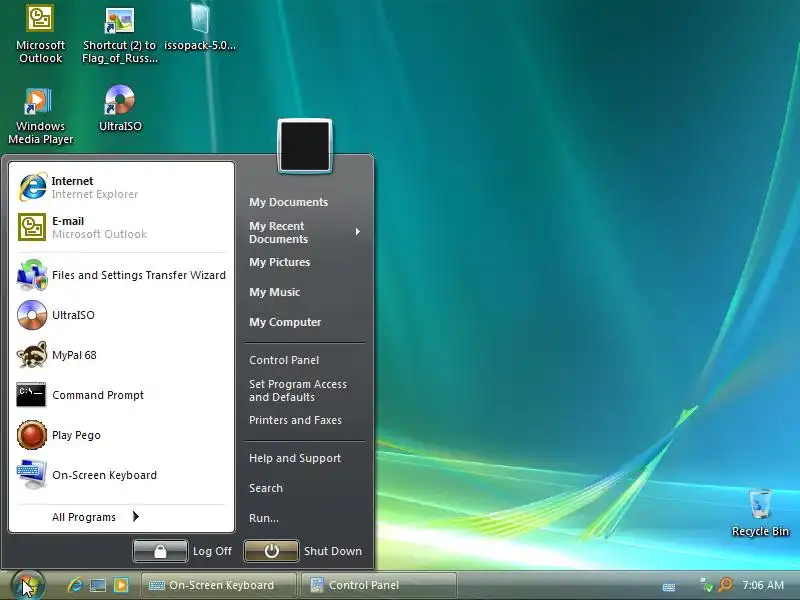This screenshot has width=800, height=600.
Task: Click the Shut Down power button
Action: click(x=271, y=551)
